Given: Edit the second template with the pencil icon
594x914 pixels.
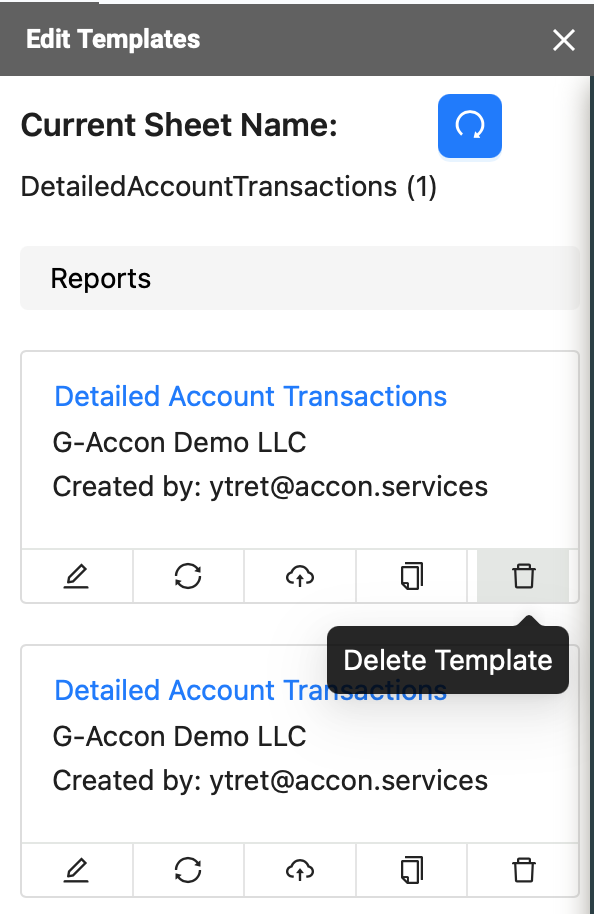Looking at the screenshot, I should click(x=76, y=870).
